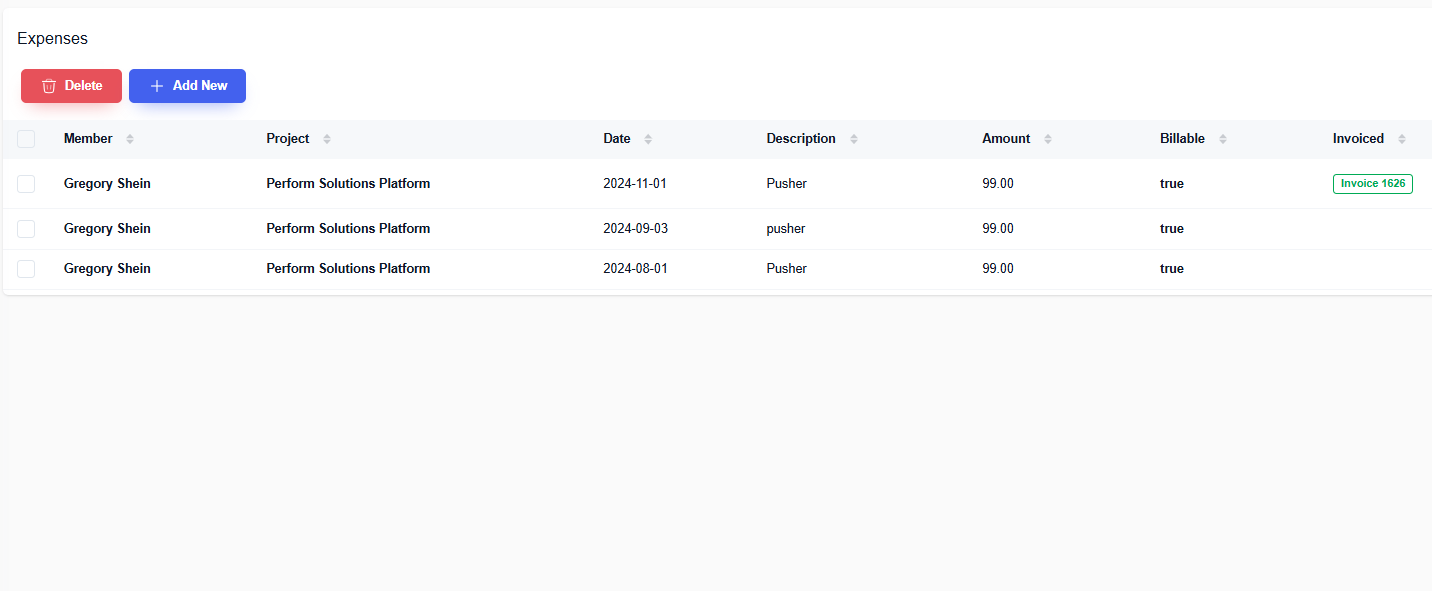Viewport: 1432px width, 591px height.
Task: Click Pusher description in 2024-11-01 row
Action: [787, 184]
